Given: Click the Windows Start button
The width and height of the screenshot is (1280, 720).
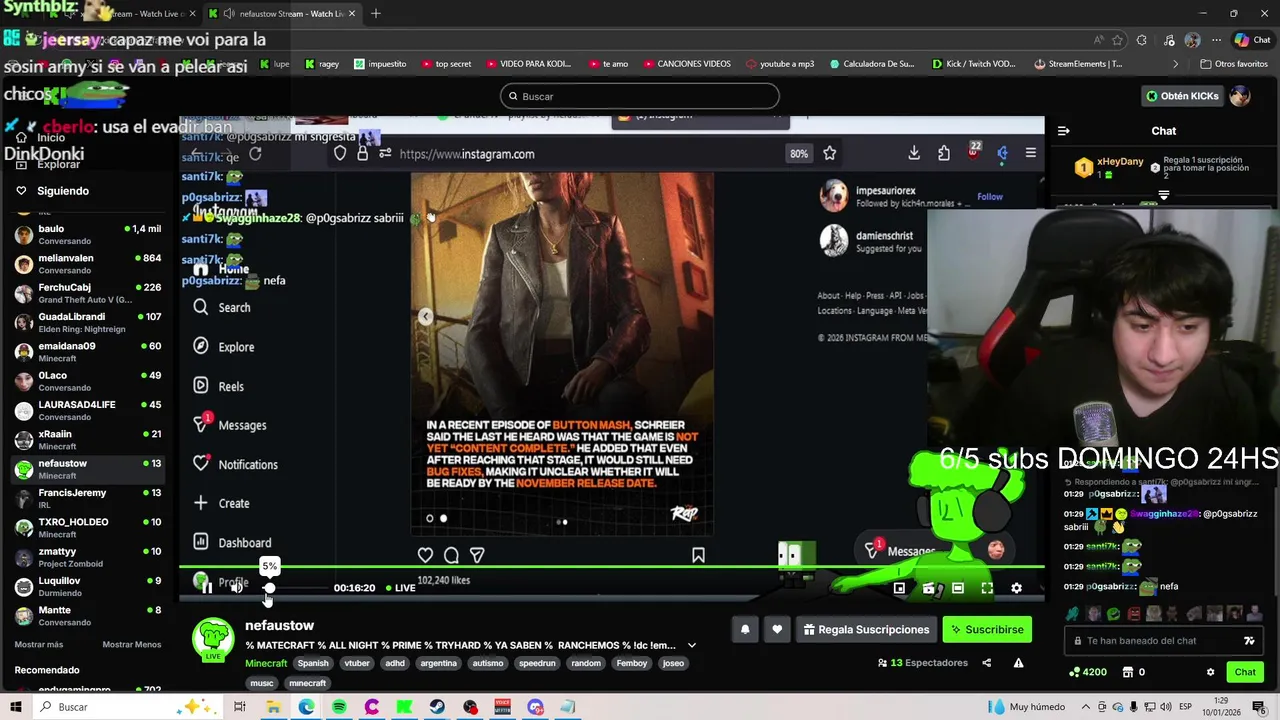Looking at the screenshot, I should [x=15, y=707].
